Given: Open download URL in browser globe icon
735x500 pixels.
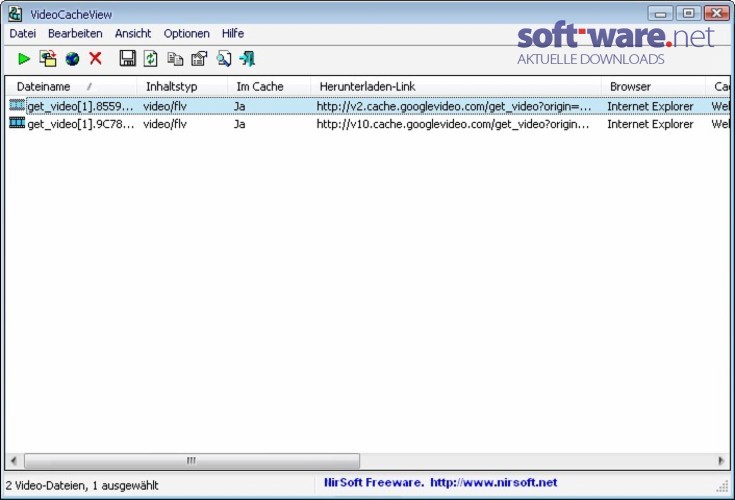Looking at the screenshot, I should pyautogui.click(x=72, y=59).
